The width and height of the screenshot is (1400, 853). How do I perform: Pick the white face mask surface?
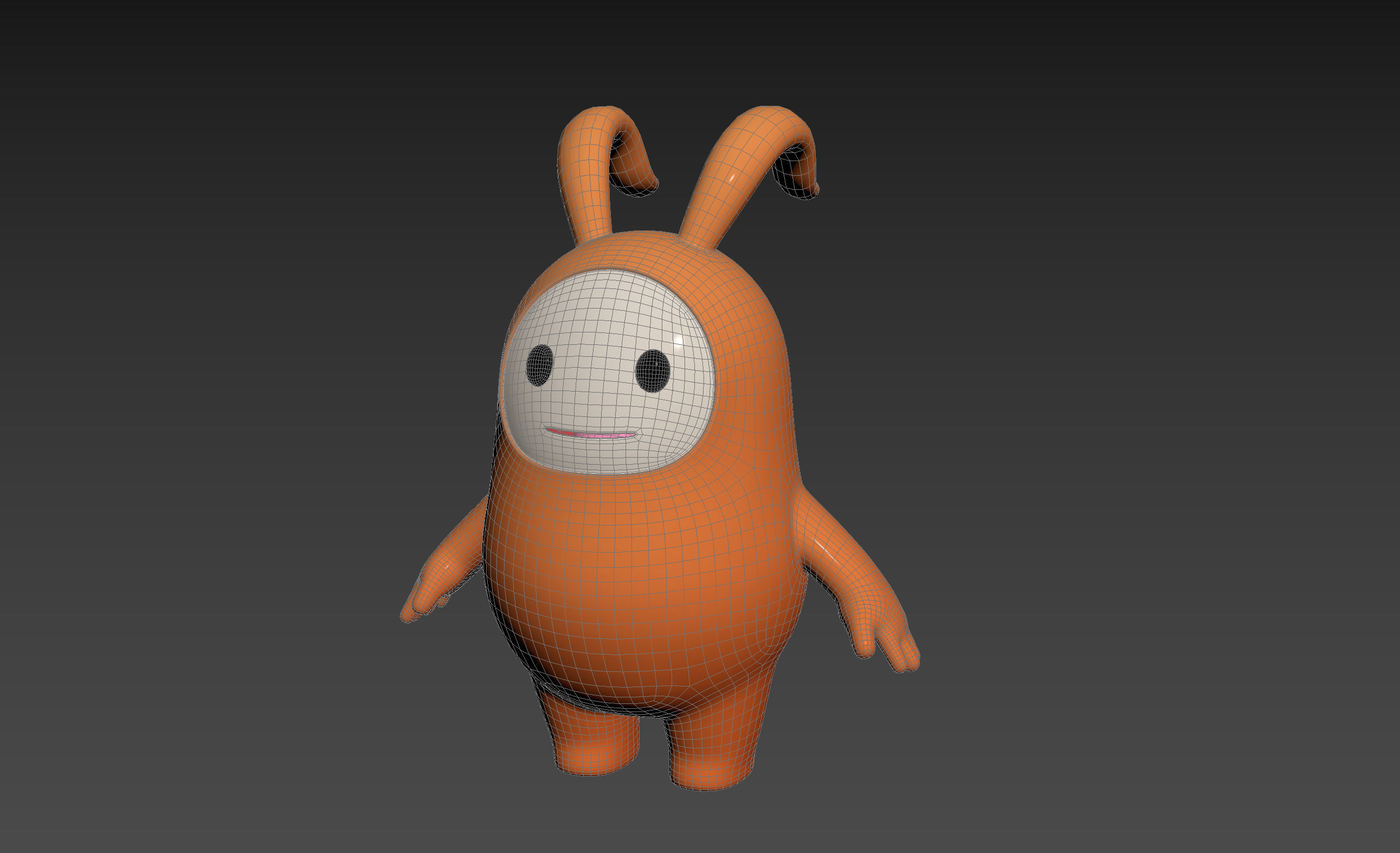[608, 372]
